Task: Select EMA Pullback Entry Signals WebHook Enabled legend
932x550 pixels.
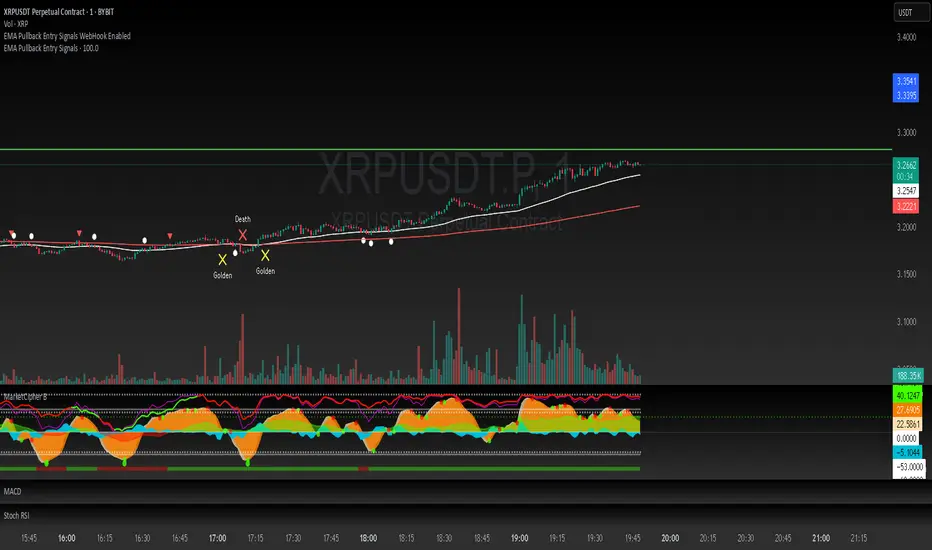Action: click(x=67, y=36)
